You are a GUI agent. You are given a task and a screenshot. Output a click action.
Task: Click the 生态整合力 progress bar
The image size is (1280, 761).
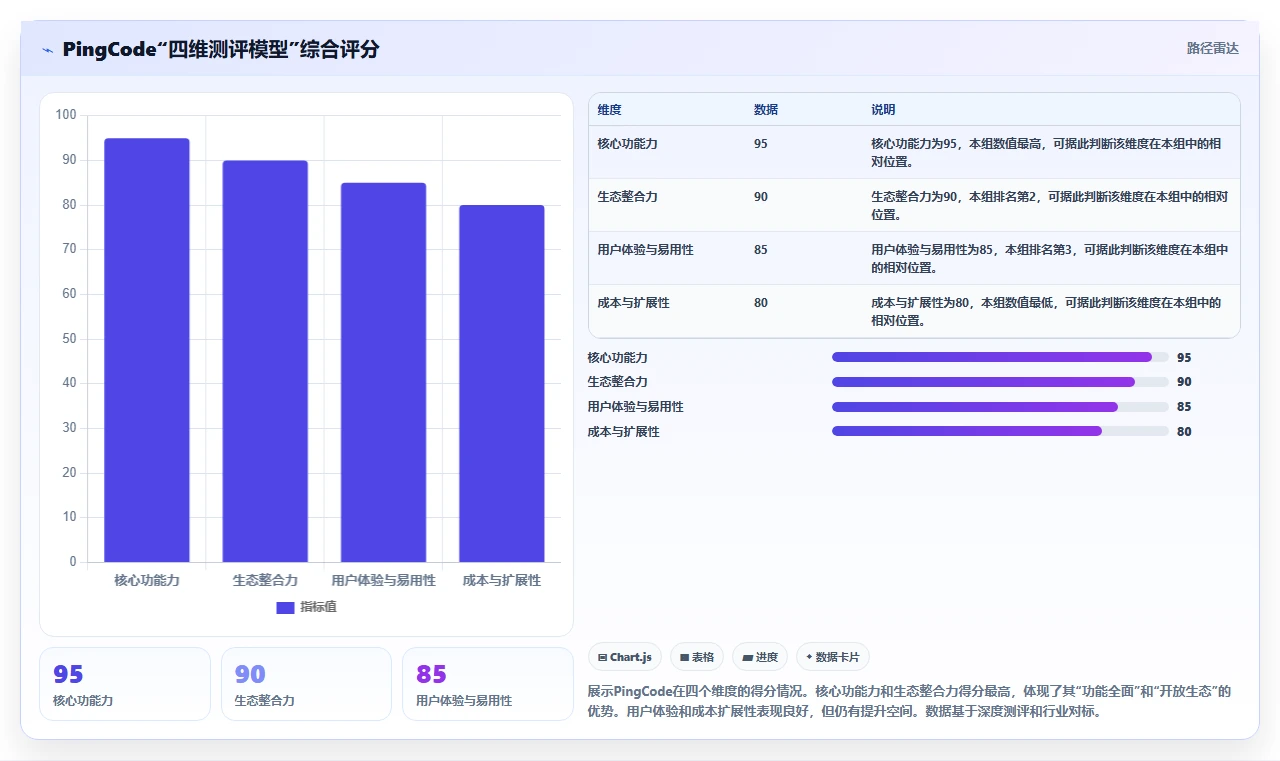pos(1000,382)
